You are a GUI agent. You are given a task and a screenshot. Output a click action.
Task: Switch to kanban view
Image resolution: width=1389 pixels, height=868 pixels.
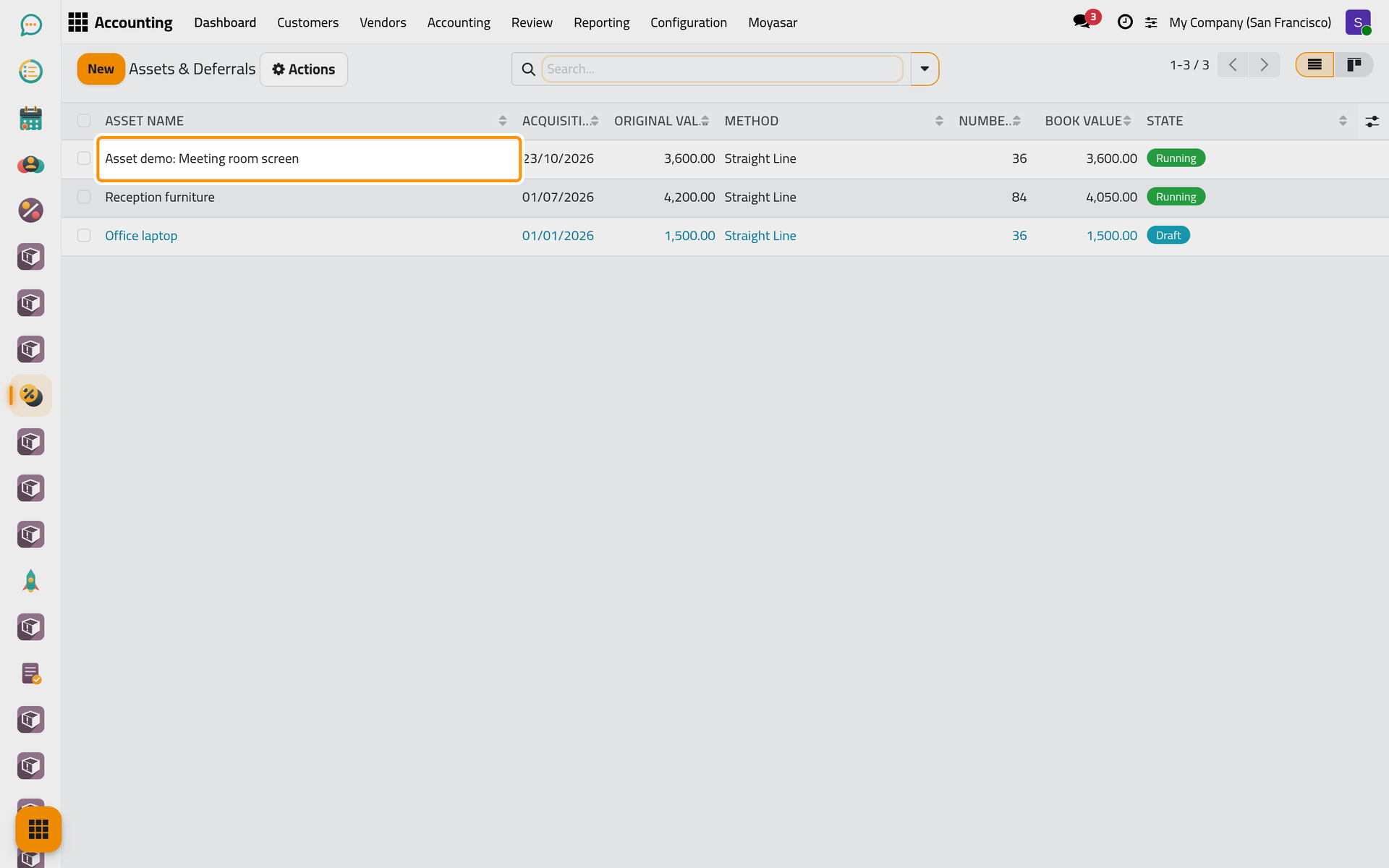[x=1354, y=65]
